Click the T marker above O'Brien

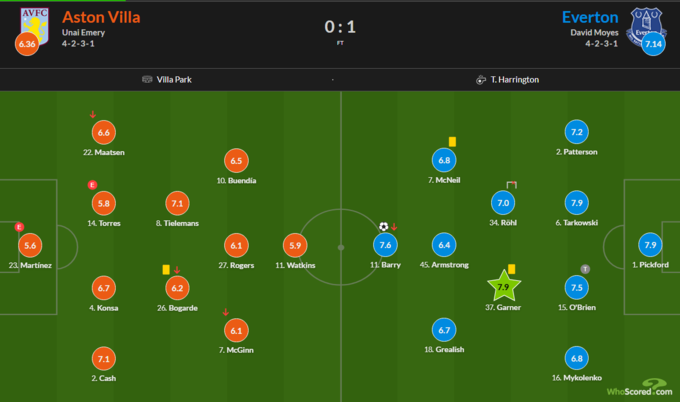(585, 269)
